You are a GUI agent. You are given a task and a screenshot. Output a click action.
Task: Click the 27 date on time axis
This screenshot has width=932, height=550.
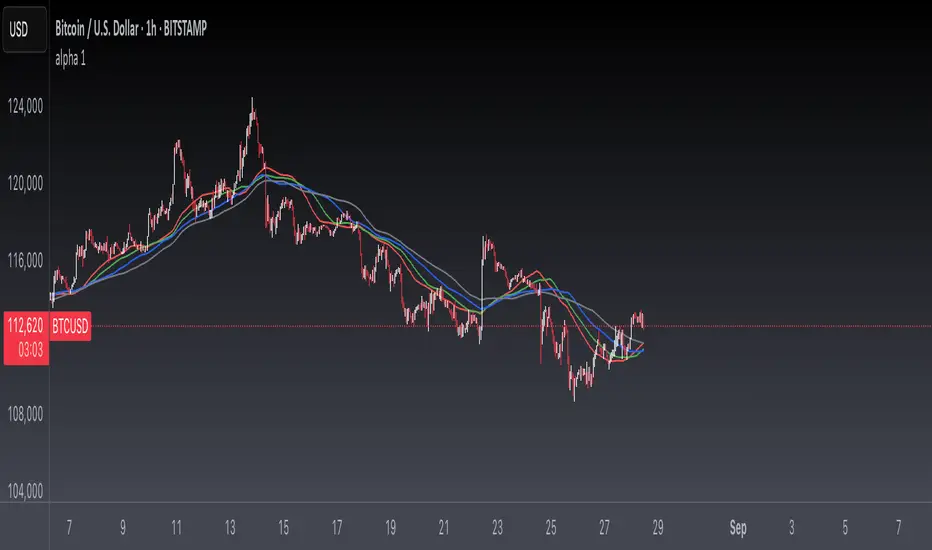pos(604,527)
